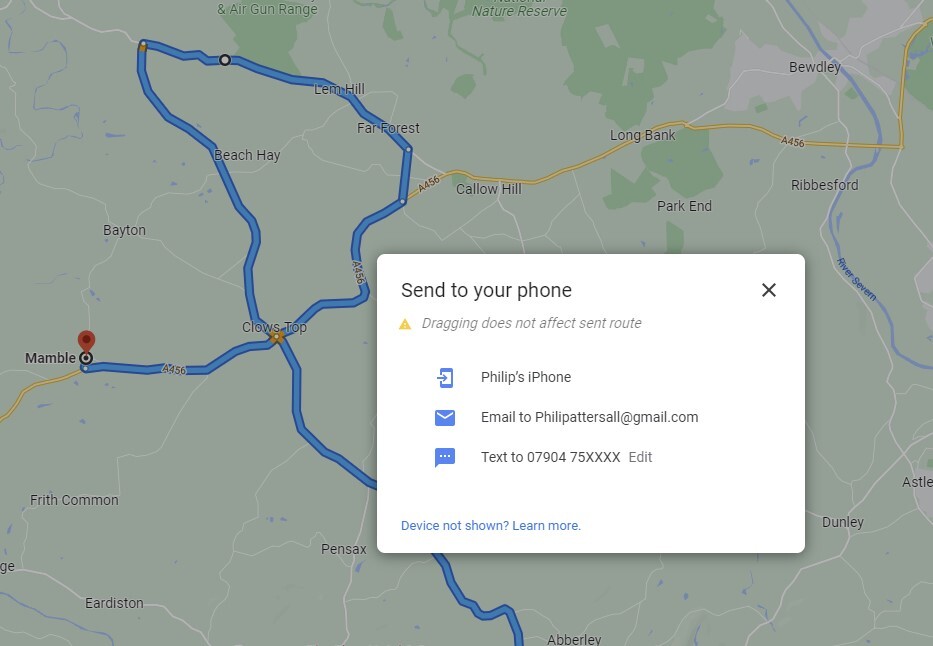Click the Far Forest place label
This screenshot has height=646, width=933.
click(x=388, y=128)
